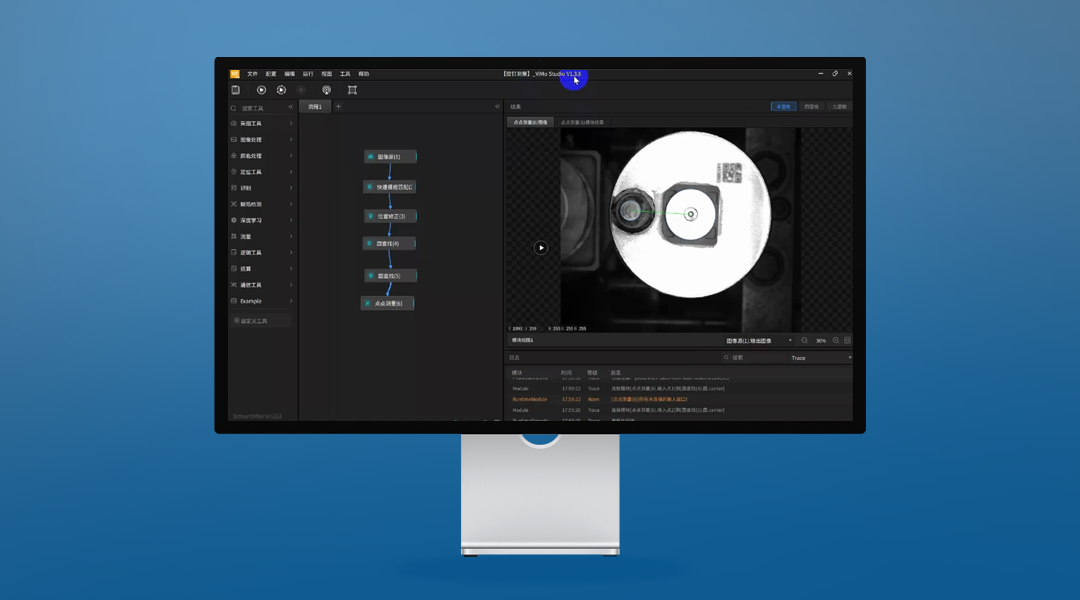The height and width of the screenshot is (600, 1080).
Task: Click the square frame toolbar icon
Action: pyautogui.click(x=352, y=90)
